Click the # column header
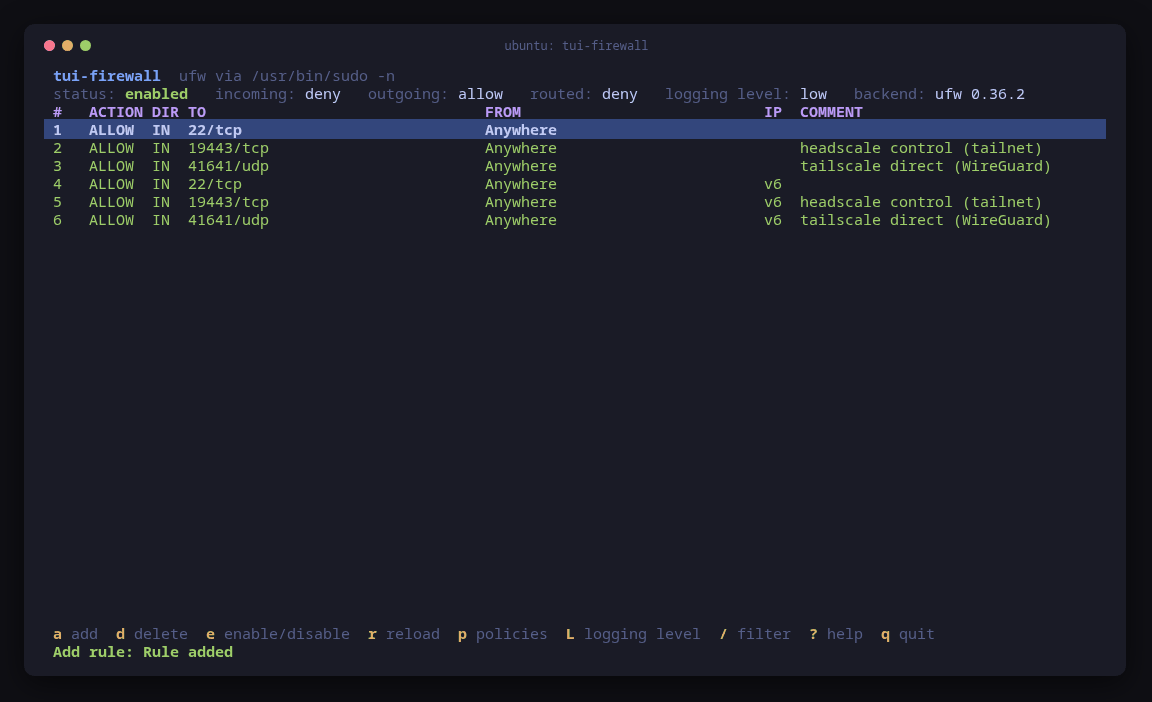1152x702 pixels. point(57,112)
